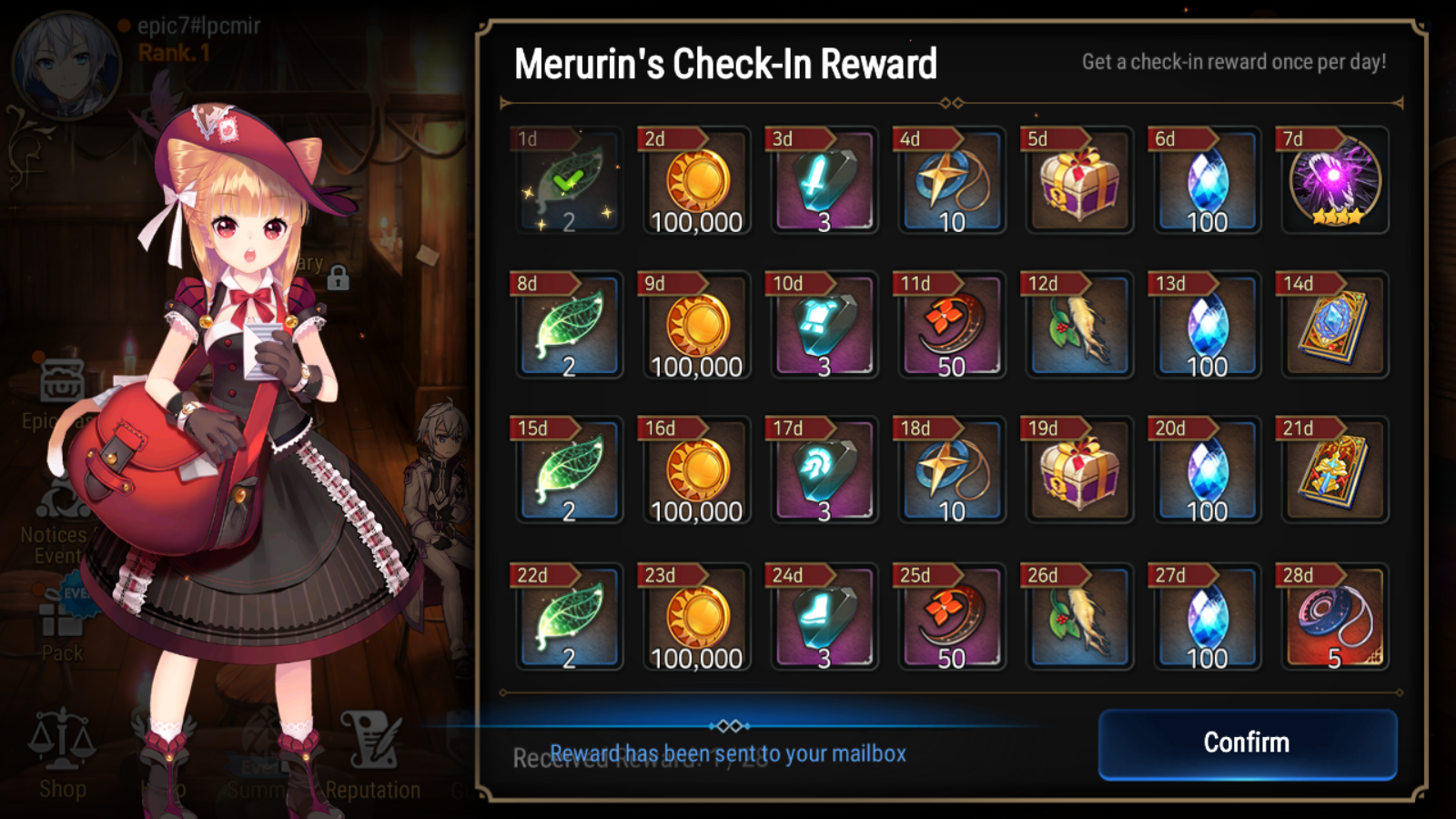1456x819 pixels.
Task: Select the day 5 treasure chest reward
Action: point(1079,181)
